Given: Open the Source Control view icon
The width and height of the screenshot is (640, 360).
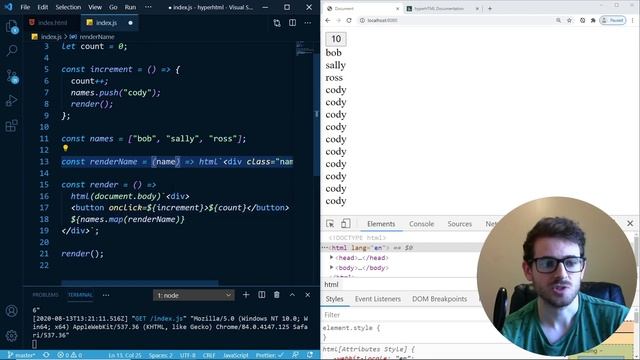Looking at the screenshot, I should 12,76.
